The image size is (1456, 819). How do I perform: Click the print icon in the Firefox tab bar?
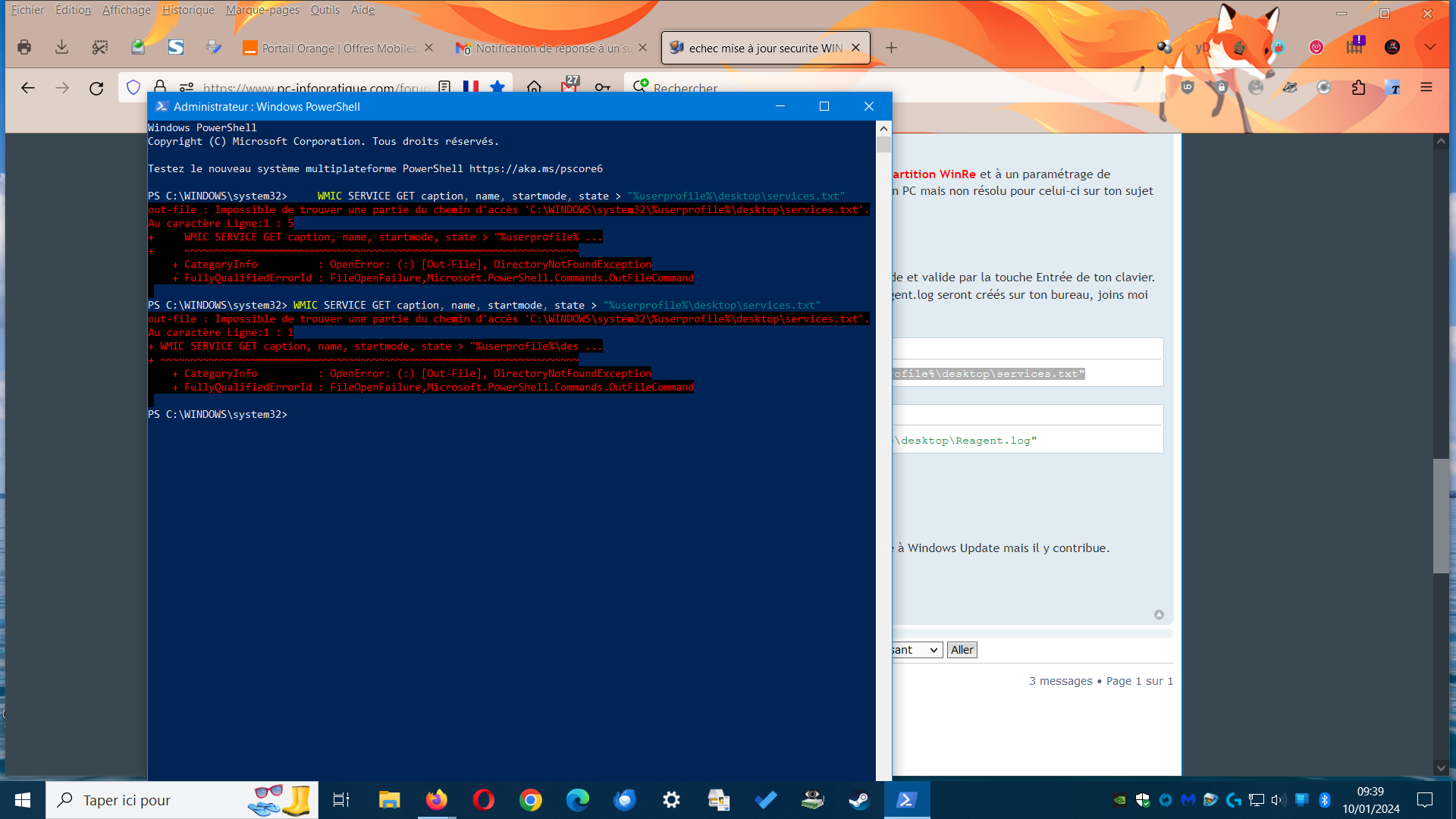click(24, 48)
